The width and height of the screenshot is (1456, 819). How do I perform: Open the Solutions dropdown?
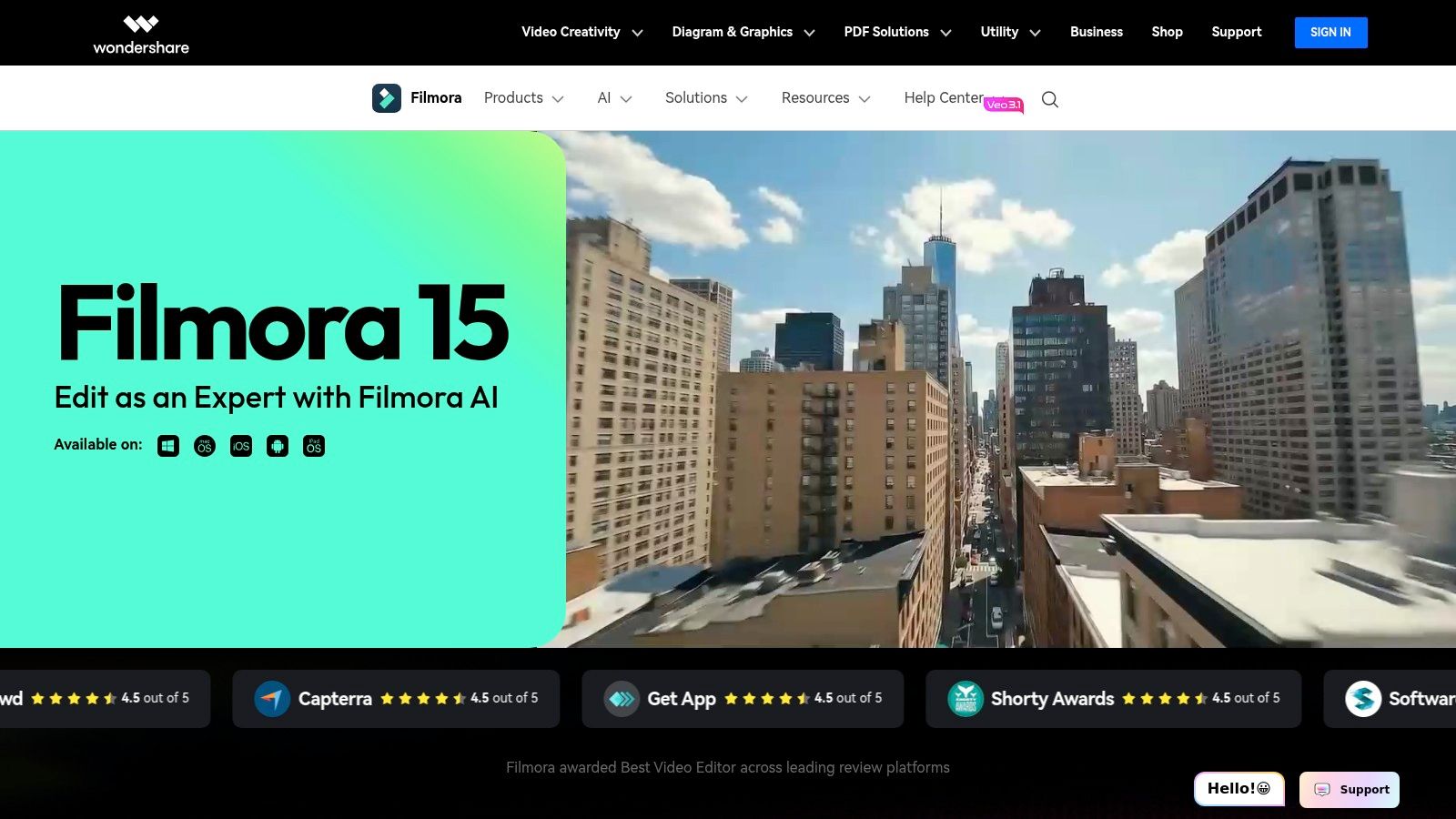[695, 97]
